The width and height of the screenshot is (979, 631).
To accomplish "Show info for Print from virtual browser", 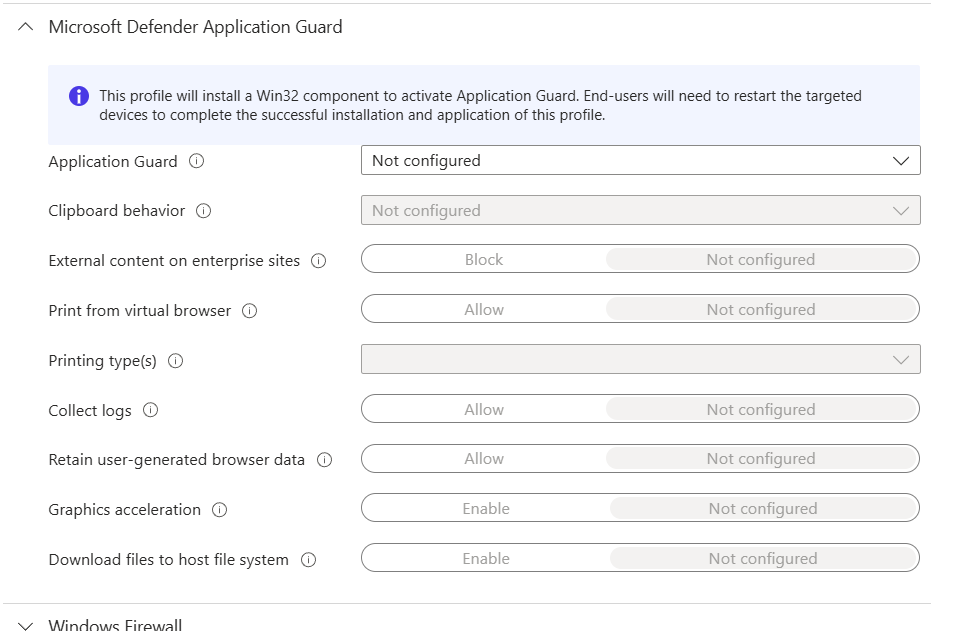I will [250, 311].
